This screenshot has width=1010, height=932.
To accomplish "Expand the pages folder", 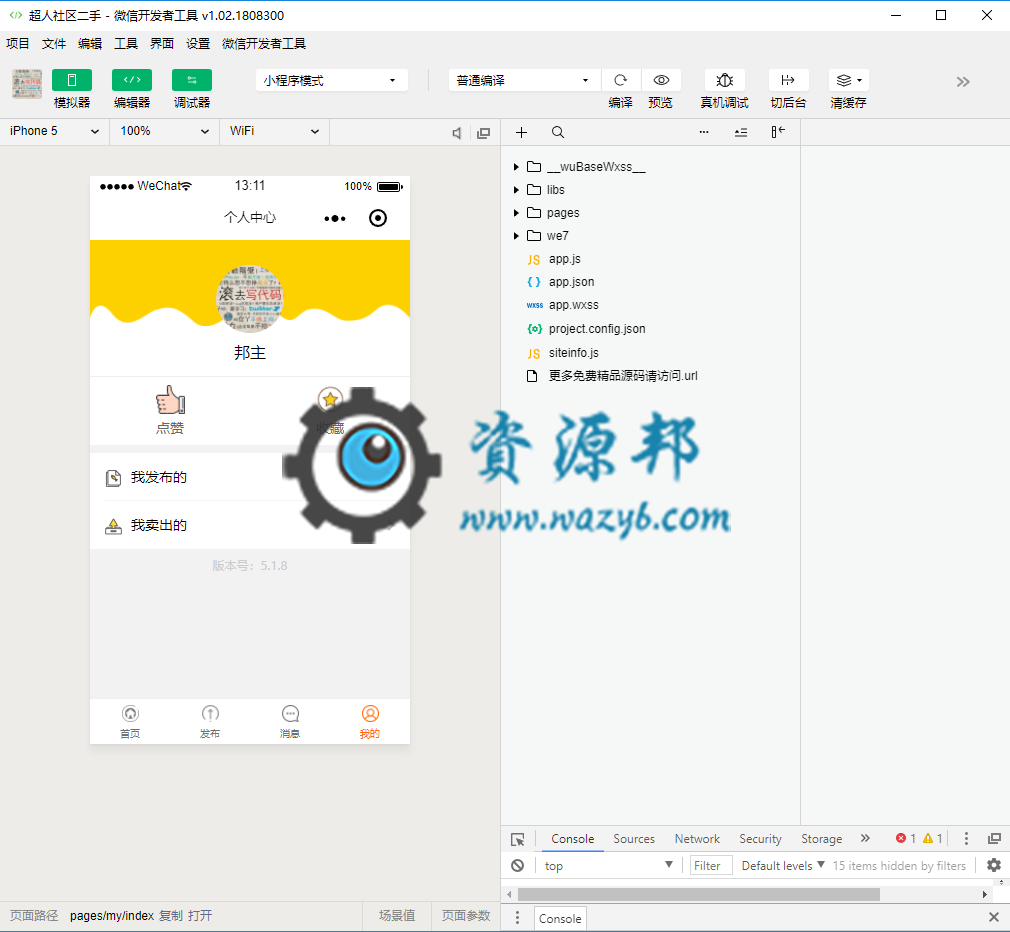I will click(516, 213).
